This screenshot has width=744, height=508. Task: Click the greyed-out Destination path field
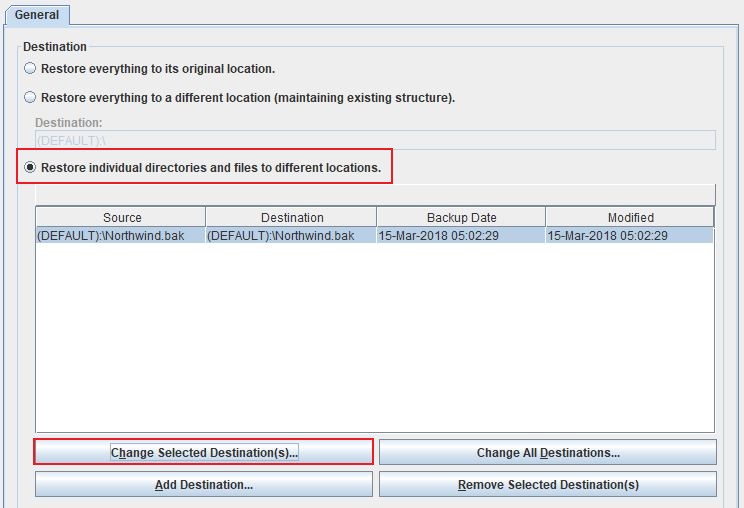click(x=375, y=140)
